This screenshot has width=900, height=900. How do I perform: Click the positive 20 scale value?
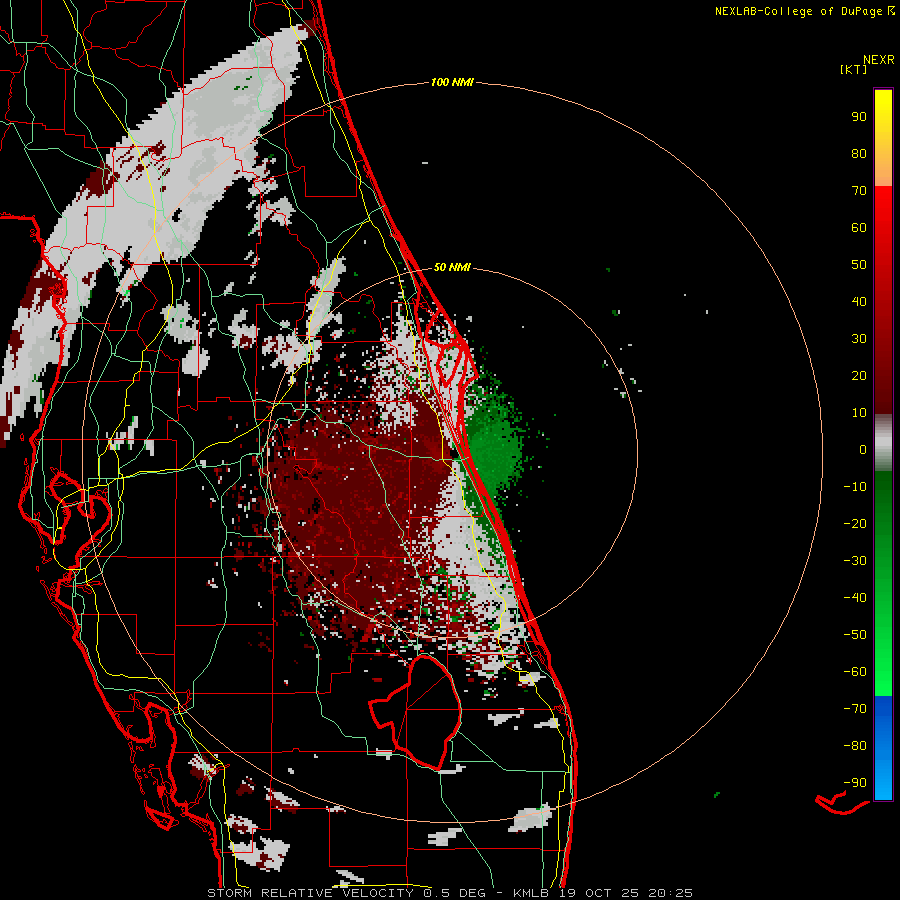point(859,376)
